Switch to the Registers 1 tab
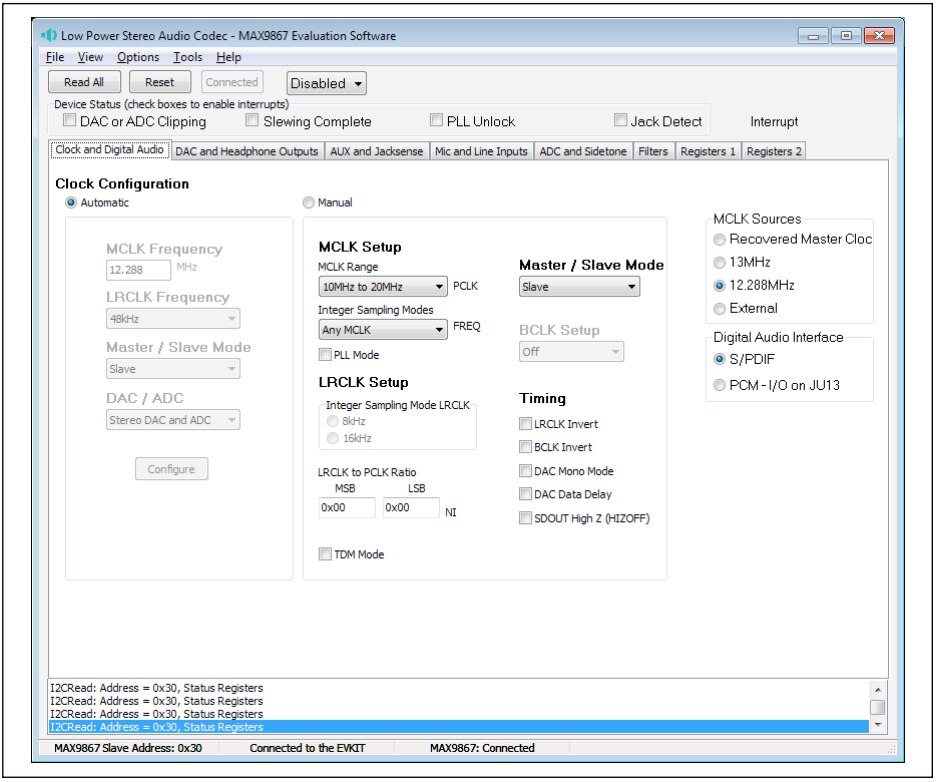 click(708, 151)
